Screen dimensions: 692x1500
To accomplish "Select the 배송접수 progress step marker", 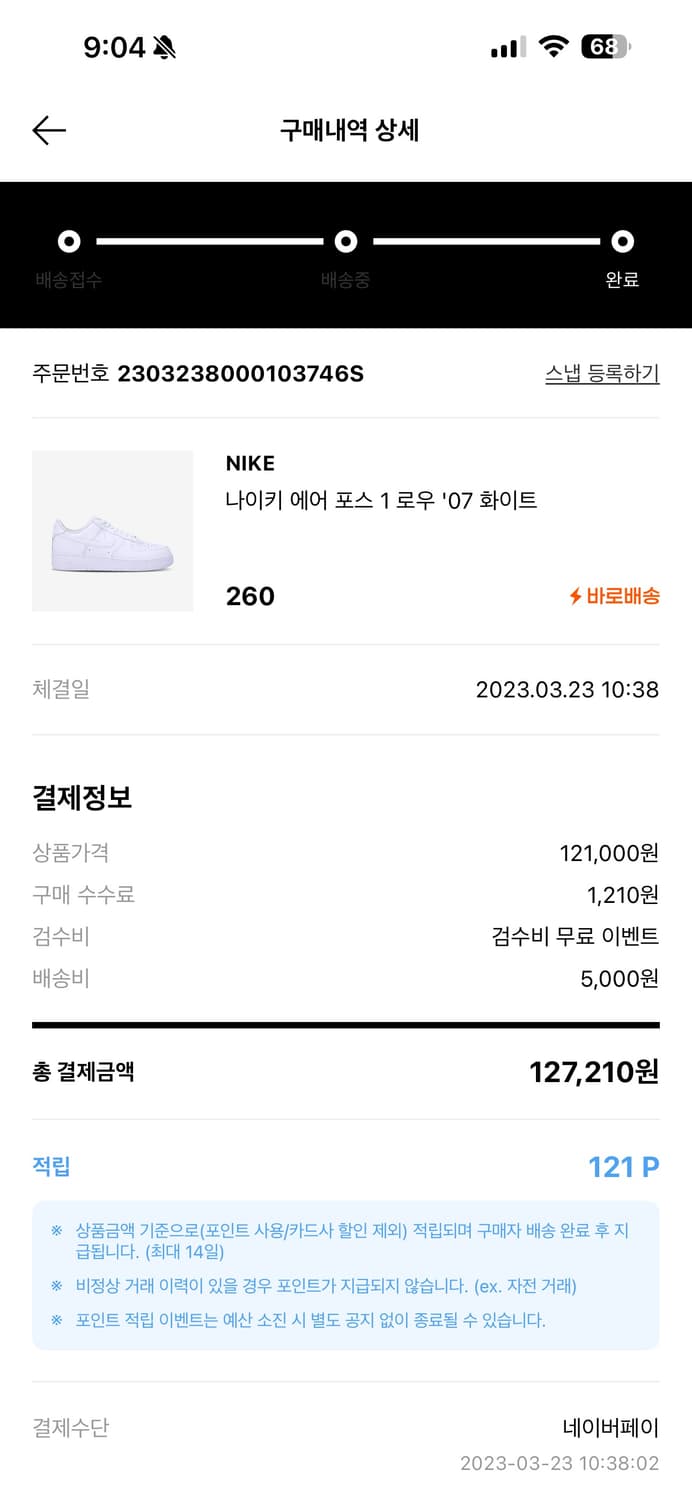I will tap(69, 241).
